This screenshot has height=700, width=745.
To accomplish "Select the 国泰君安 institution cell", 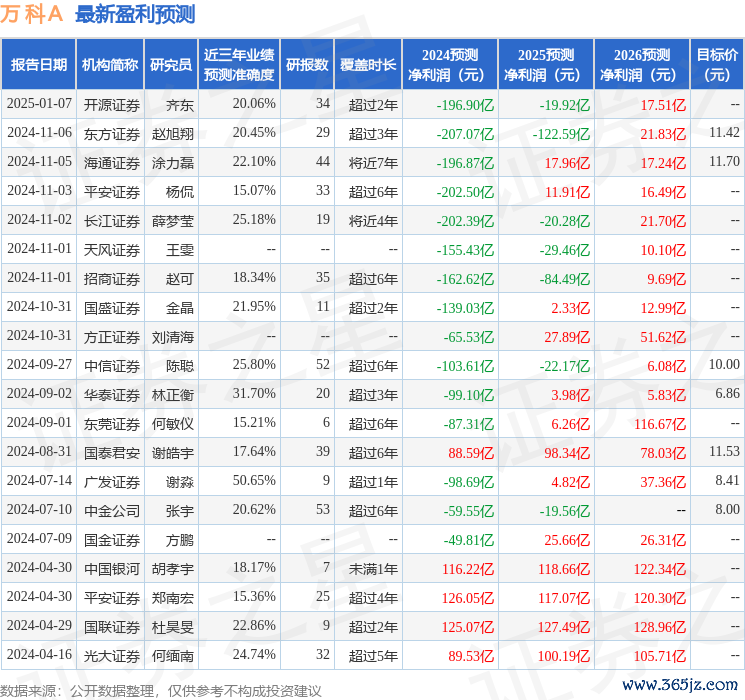I will tap(112, 453).
